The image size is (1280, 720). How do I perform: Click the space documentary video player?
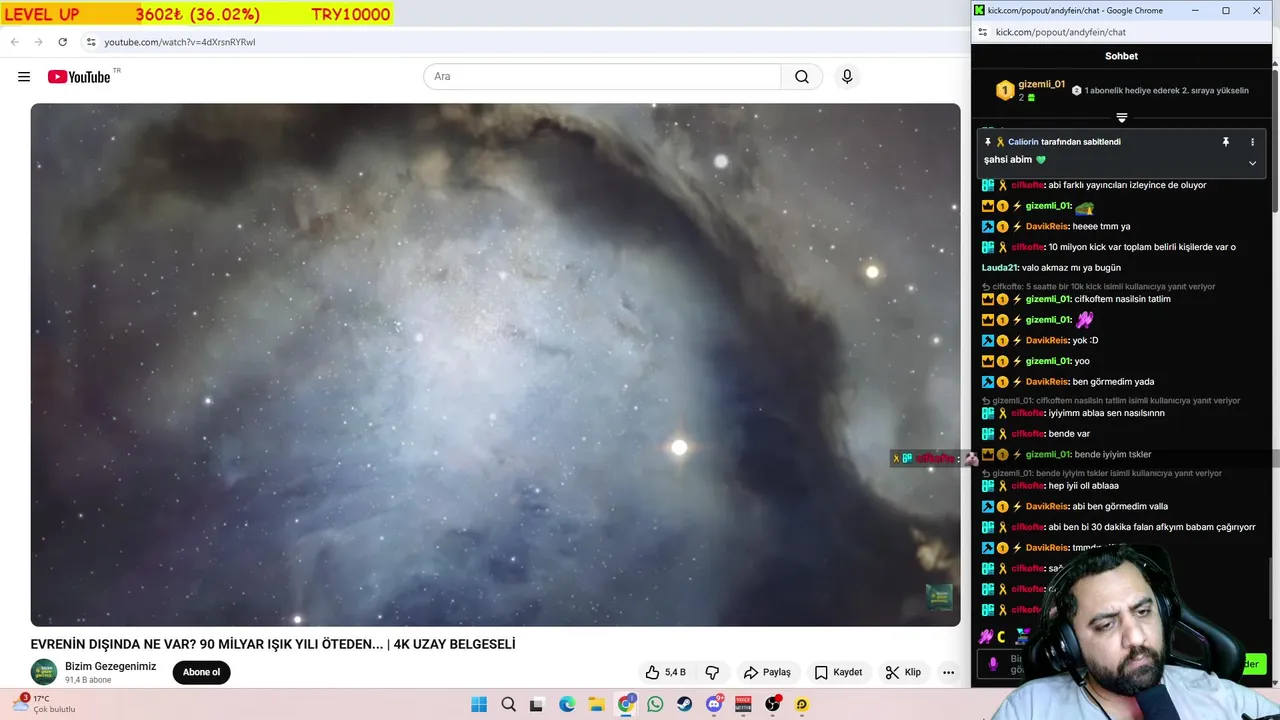coord(495,365)
